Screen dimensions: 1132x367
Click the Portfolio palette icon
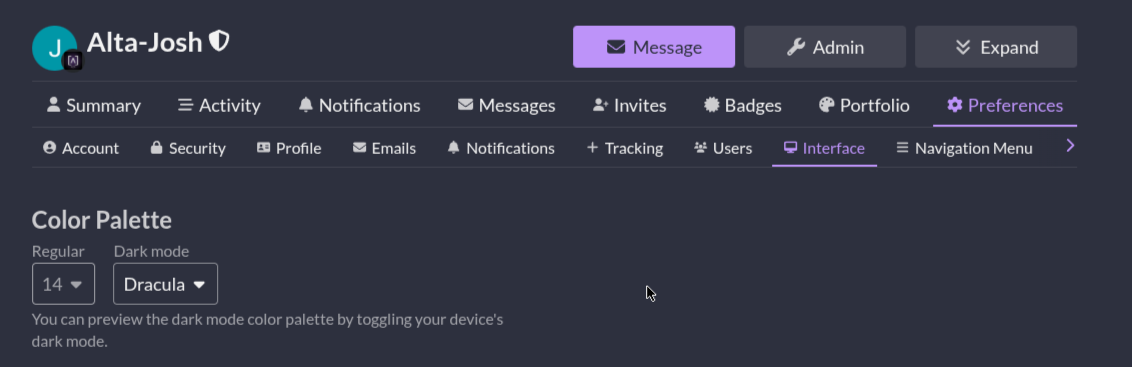pos(826,105)
